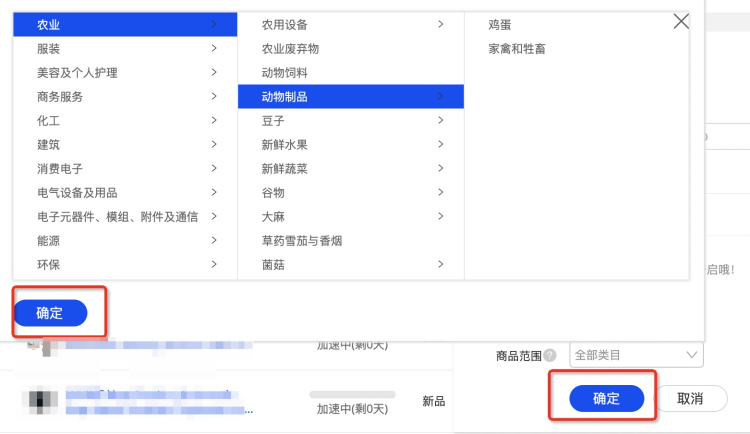Click the help icon beside 商品范围
750x434 pixels.
(x=550, y=356)
